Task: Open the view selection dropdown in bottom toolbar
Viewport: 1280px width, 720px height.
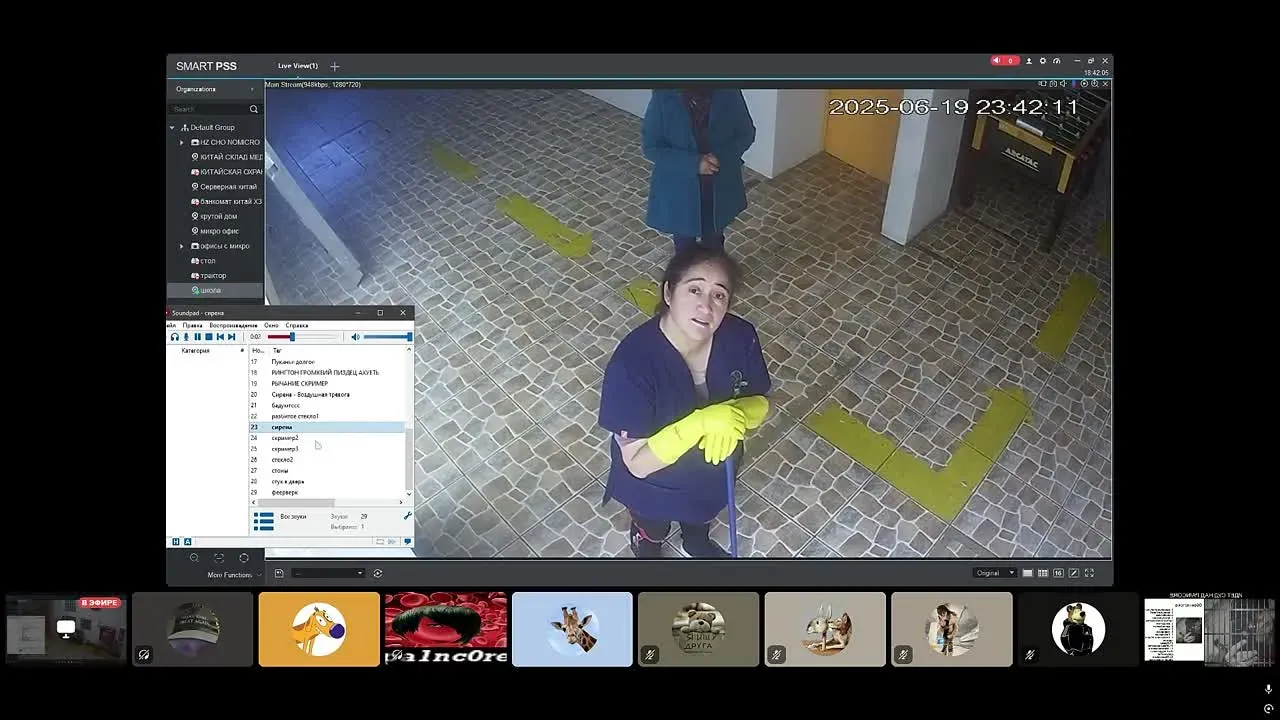Action: tap(328, 573)
